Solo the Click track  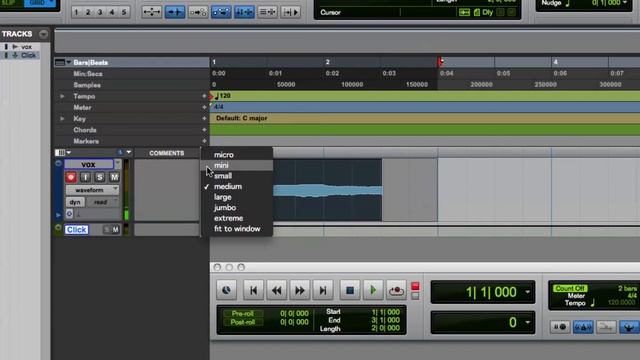tap(107, 230)
